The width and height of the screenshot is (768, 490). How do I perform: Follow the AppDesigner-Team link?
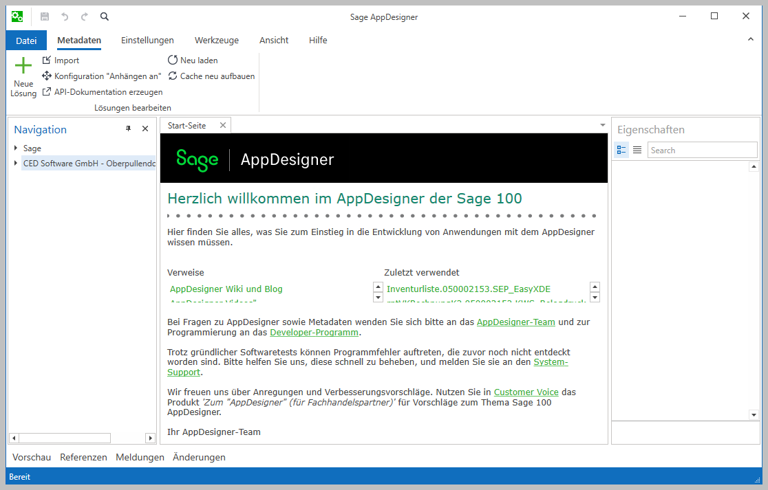coord(516,322)
